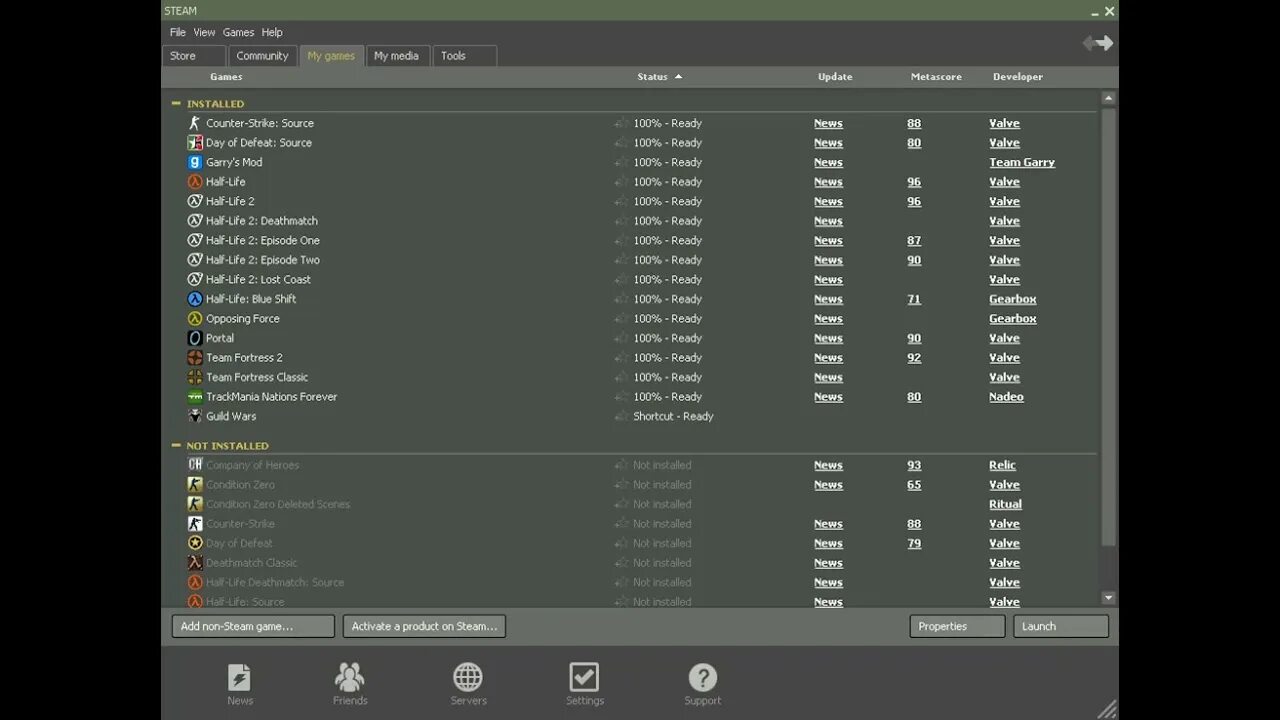Image resolution: width=1280 pixels, height=720 pixels.
Task: Click the Condition Zero icon
Action: [195, 484]
